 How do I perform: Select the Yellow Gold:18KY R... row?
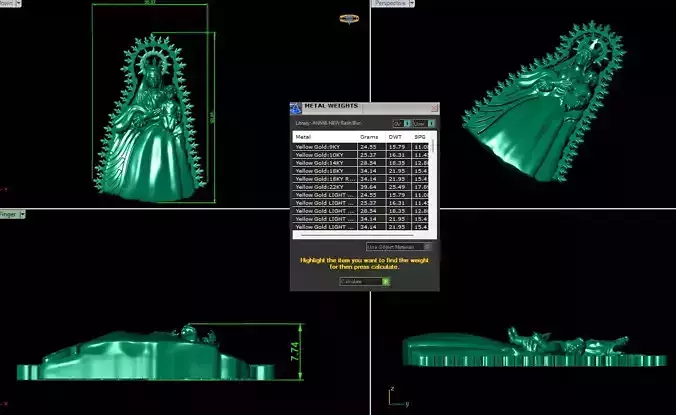(360, 179)
